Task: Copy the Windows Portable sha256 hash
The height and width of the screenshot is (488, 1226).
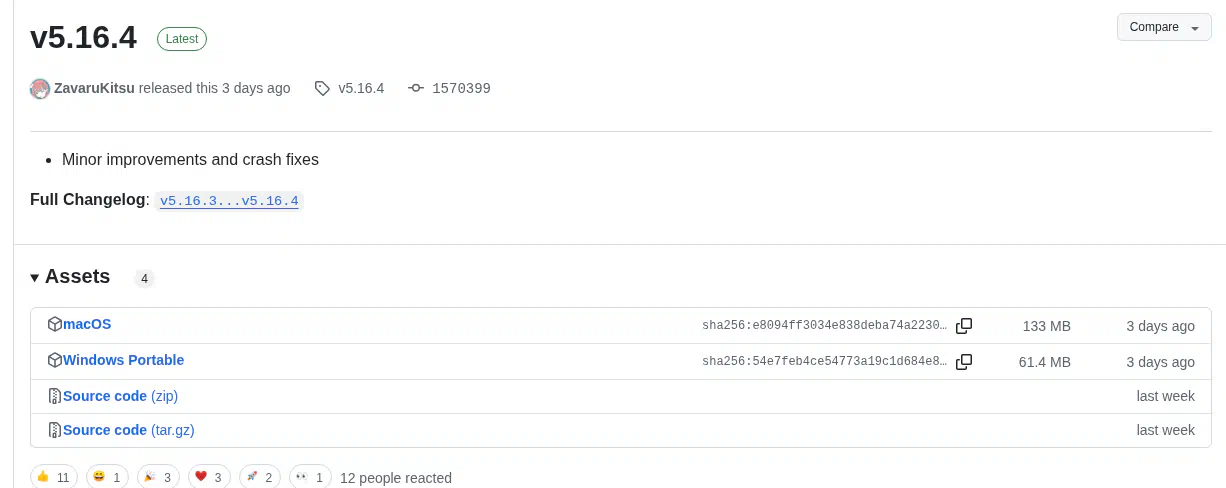Action: tap(964, 362)
